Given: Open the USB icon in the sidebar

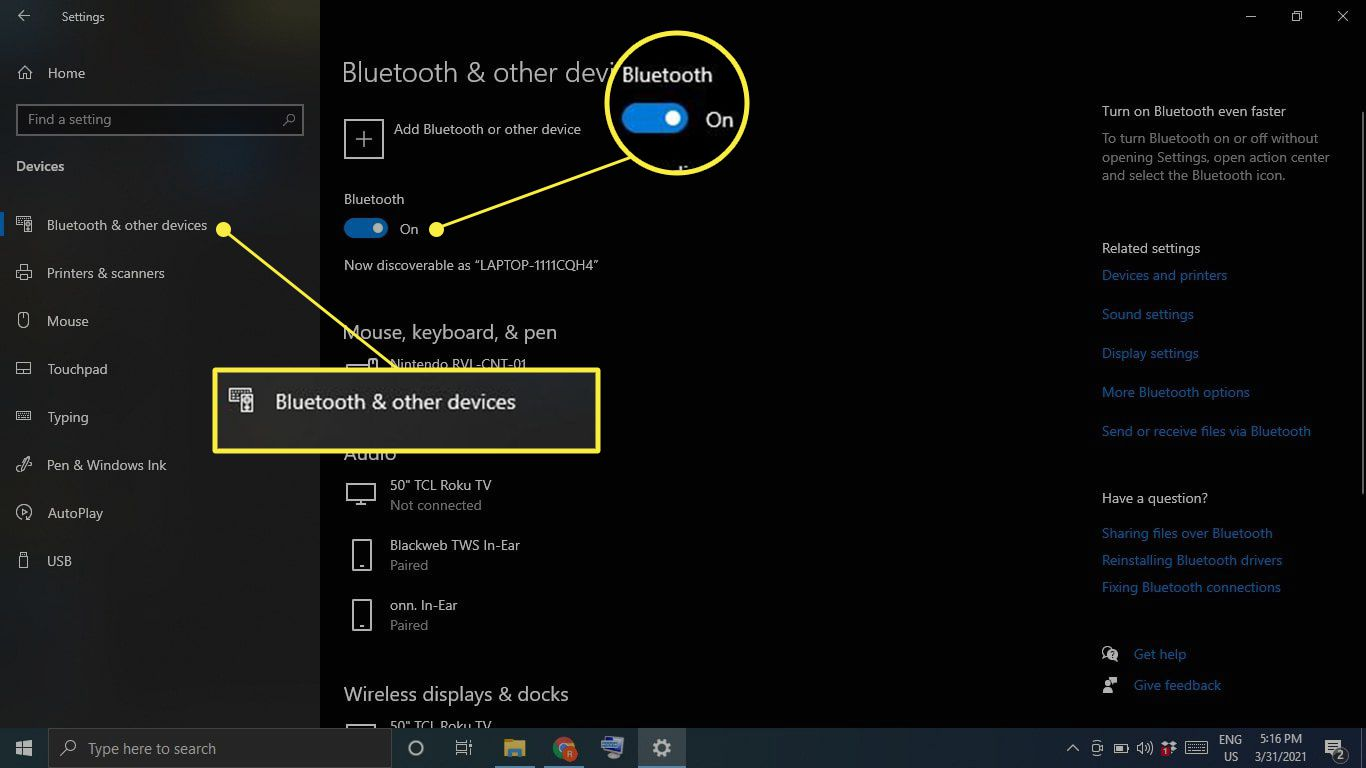Looking at the screenshot, I should pos(25,561).
